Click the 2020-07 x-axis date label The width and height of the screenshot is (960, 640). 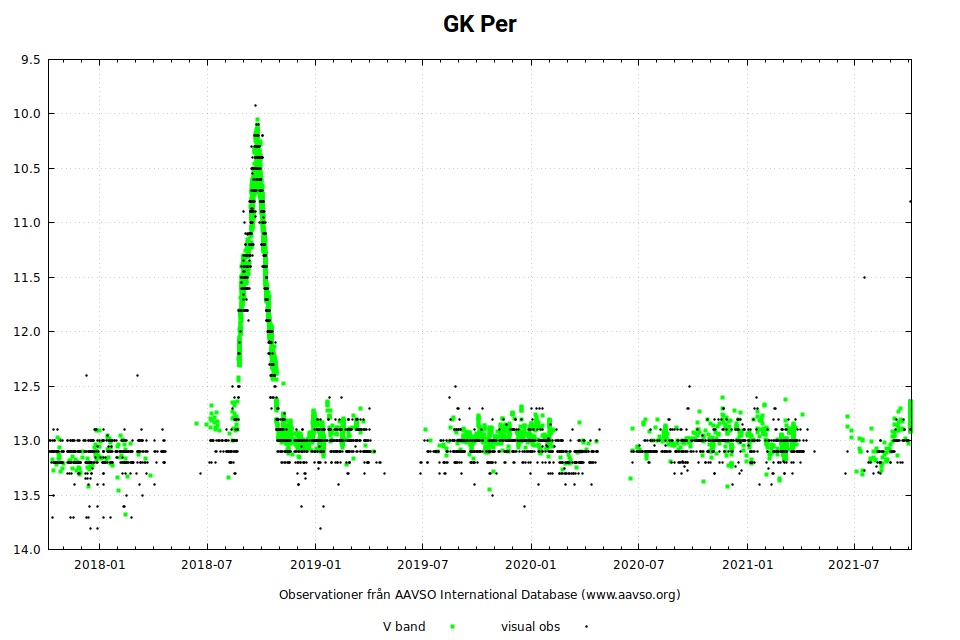pos(638,565)
